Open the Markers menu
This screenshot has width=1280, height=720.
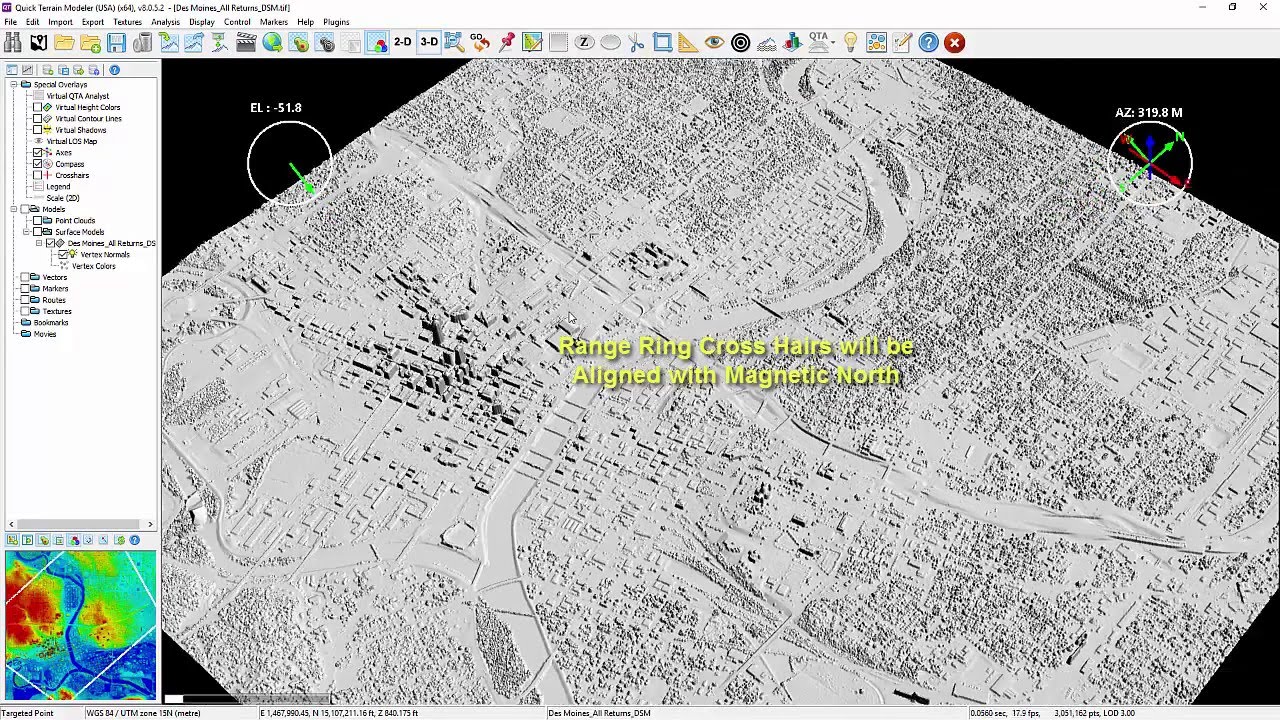(x=274, y=22)
